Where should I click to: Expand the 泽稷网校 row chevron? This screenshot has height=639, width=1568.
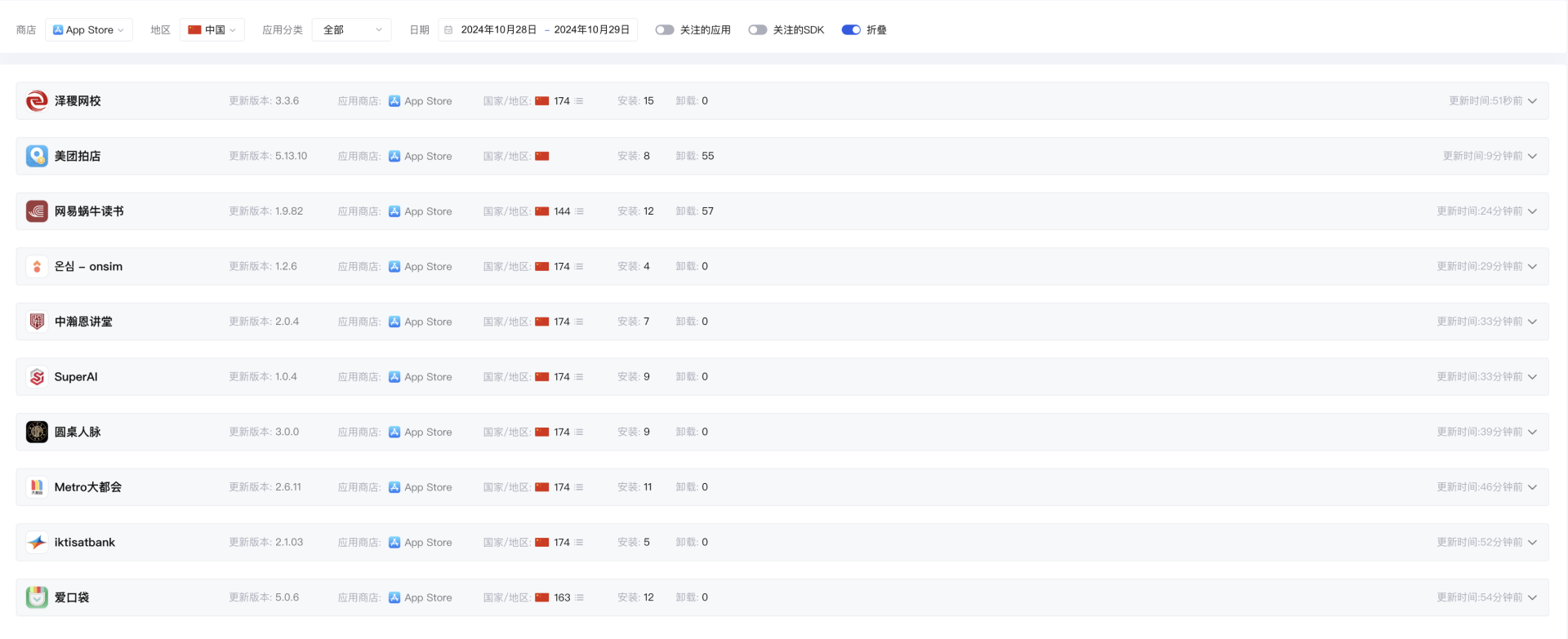click(1532, 101)
